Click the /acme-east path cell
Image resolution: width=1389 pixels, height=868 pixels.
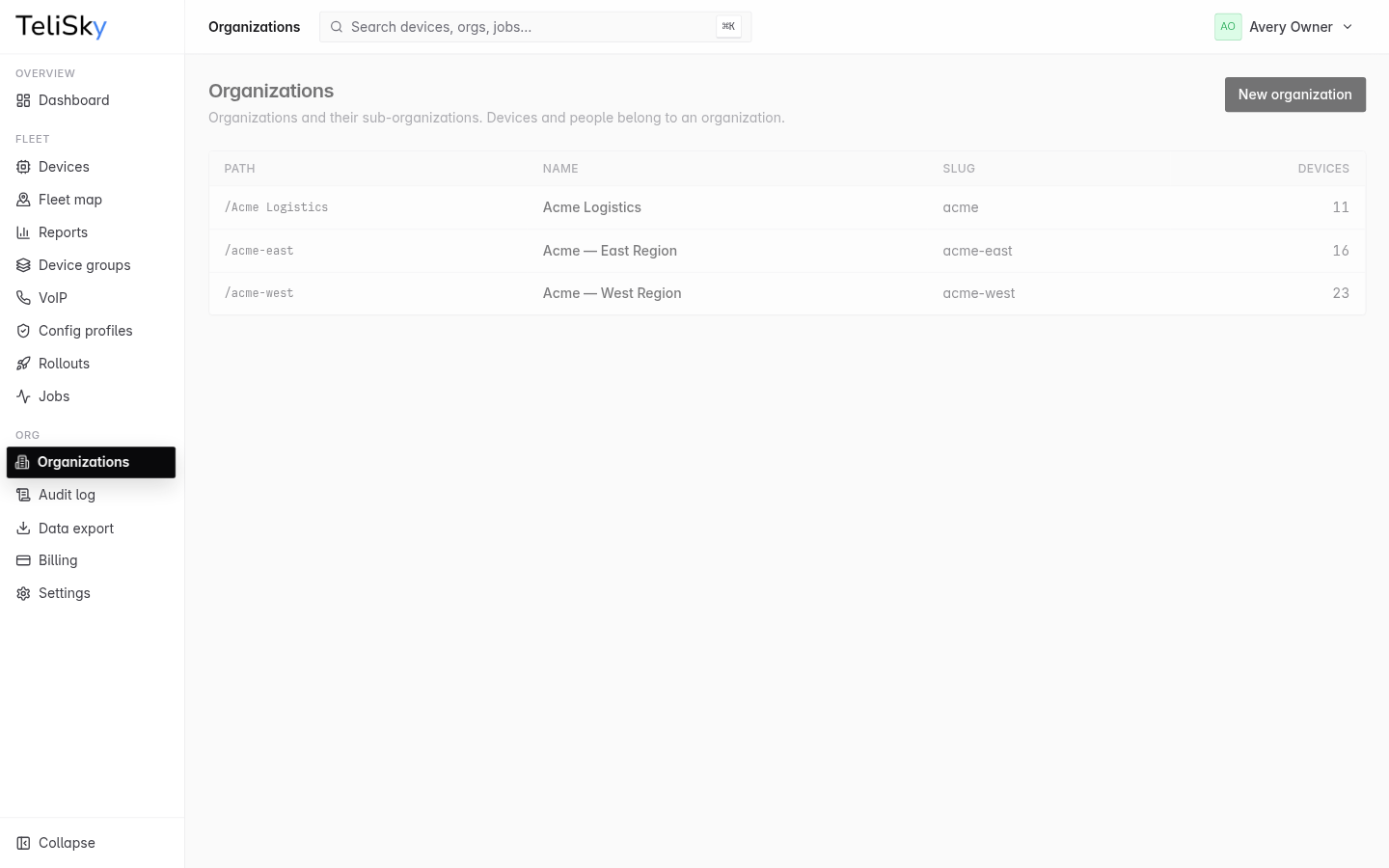pyautogui.click(x=259, y=251)
